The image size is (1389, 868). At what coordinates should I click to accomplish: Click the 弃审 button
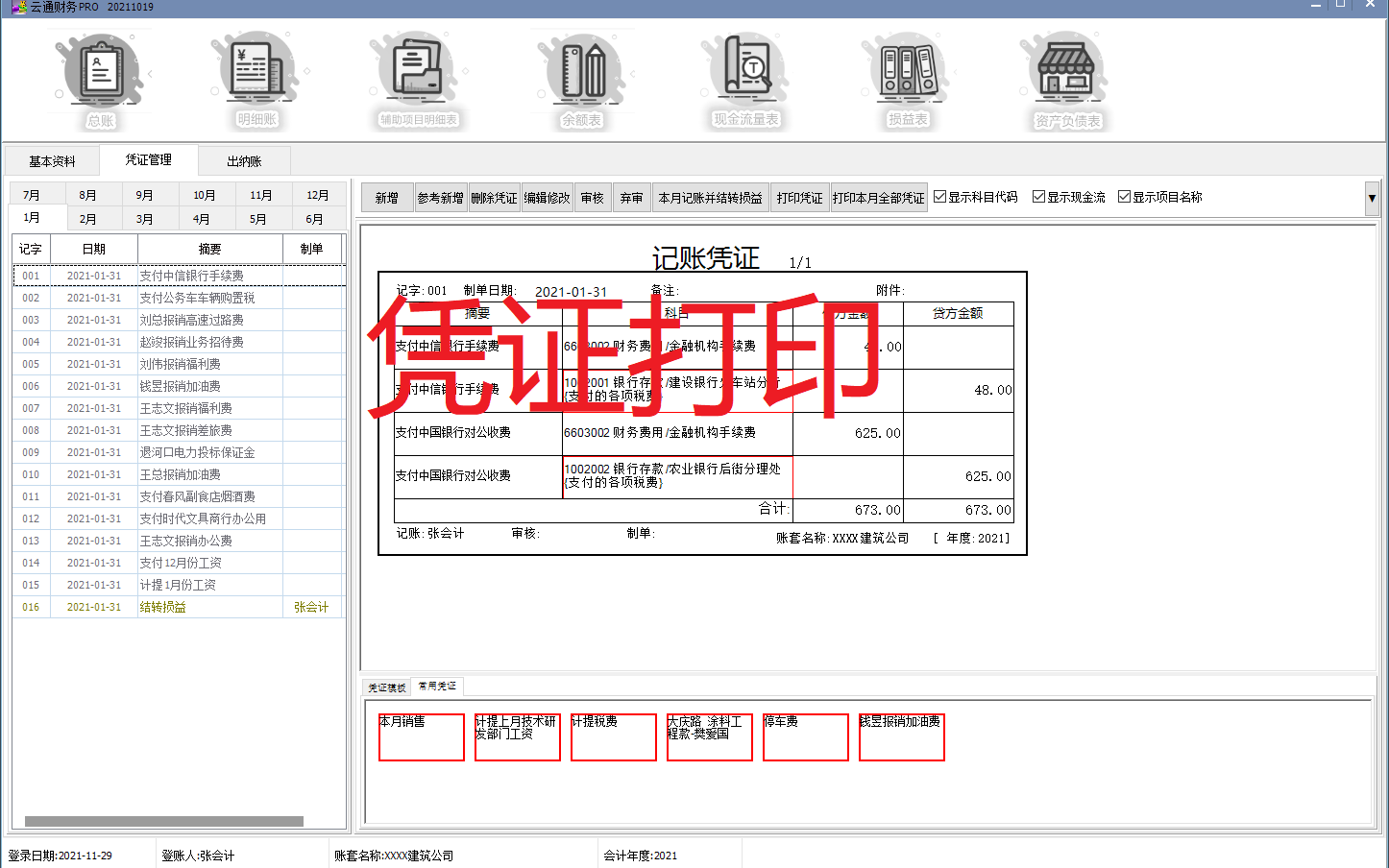coord(631,198)
